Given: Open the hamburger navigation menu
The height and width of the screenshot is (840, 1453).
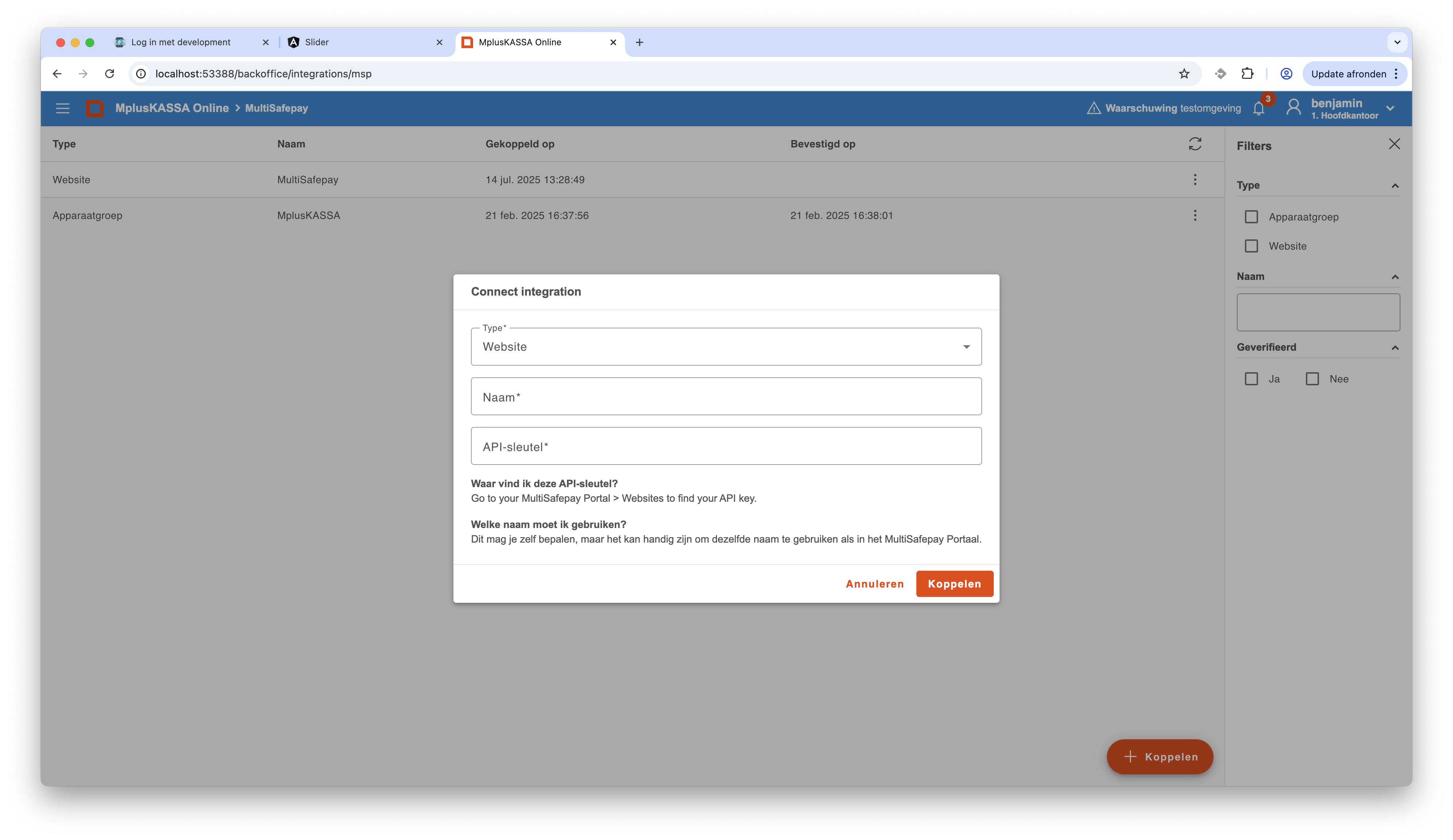Looking at the screenshot, I should pyautogui.click(x=62, y=108).
